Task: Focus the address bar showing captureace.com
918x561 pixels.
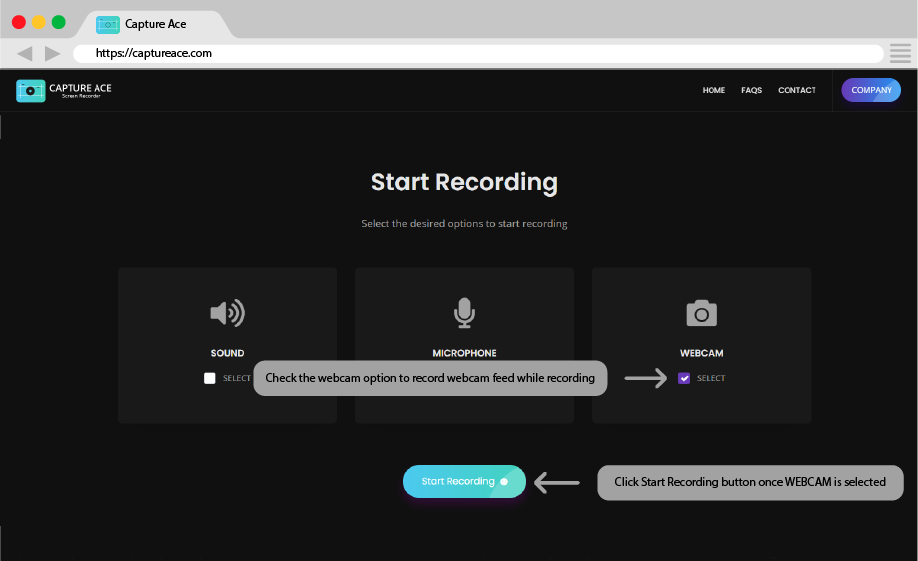Action: pyautogui.click(x=478, y=53)
